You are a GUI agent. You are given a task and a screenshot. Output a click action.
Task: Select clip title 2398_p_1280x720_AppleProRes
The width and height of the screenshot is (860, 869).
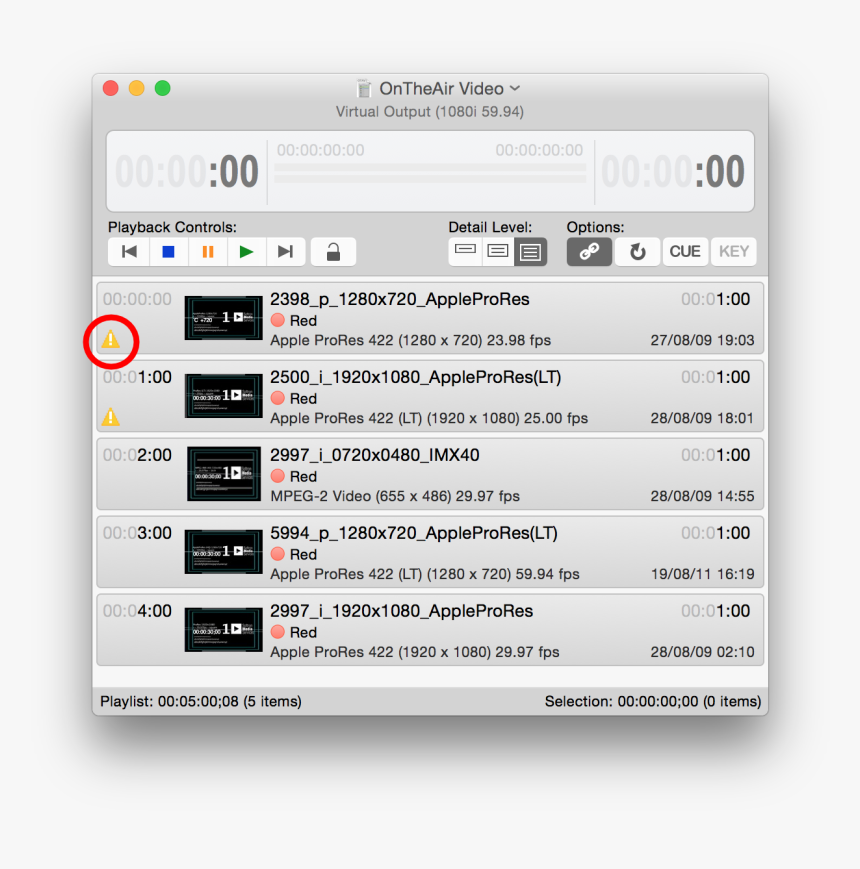coord(400,299)
